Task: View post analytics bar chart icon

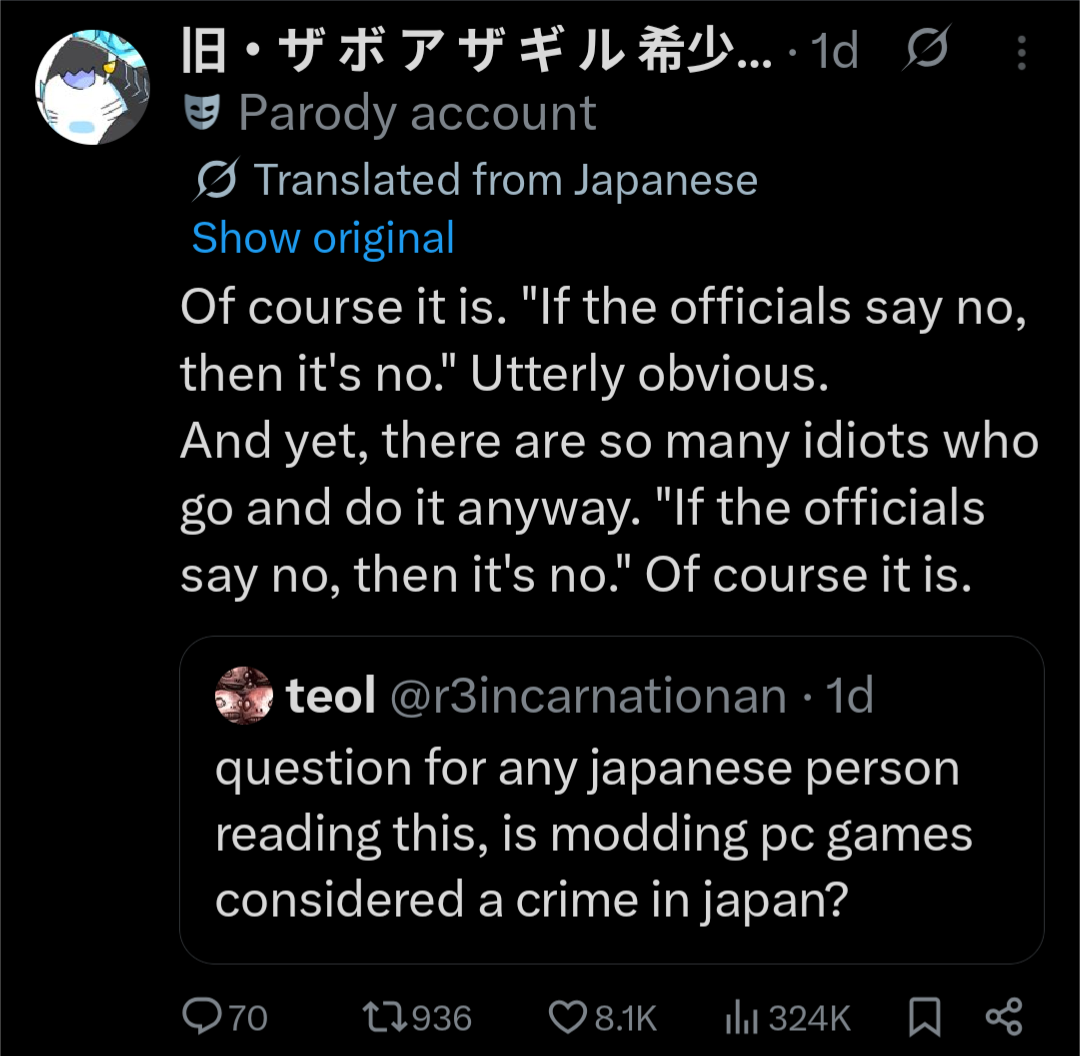Action: click(x=739, y=1017)
